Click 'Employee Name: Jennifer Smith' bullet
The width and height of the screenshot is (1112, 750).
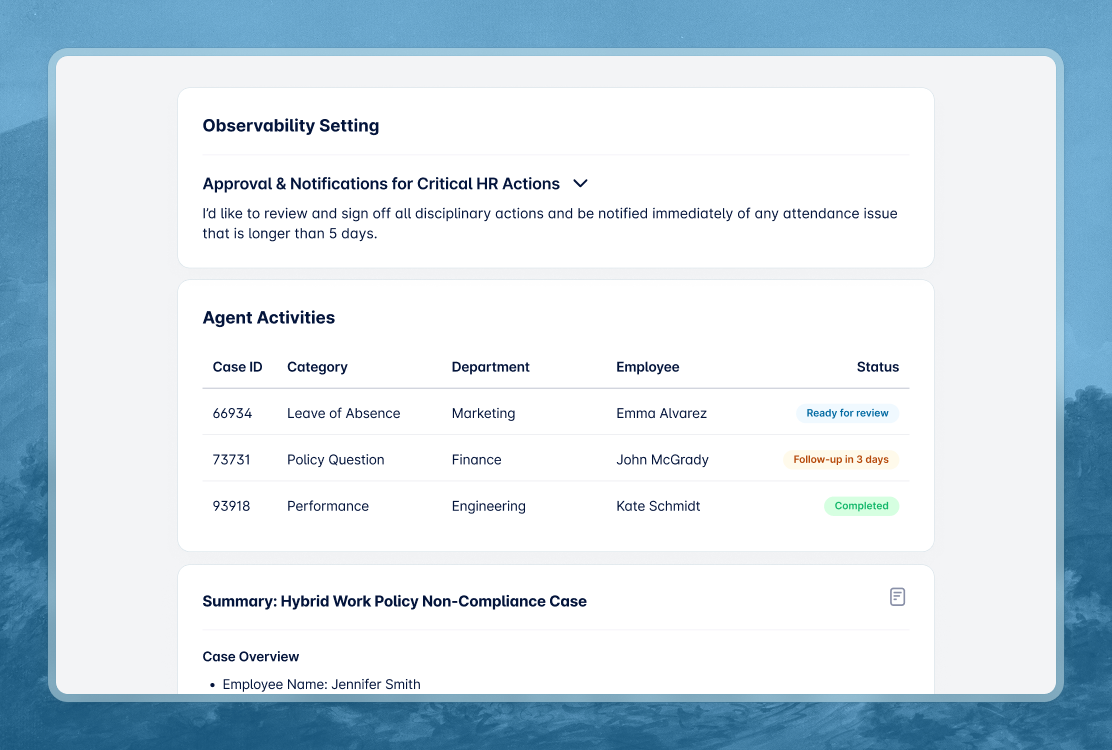coord(321,684)
